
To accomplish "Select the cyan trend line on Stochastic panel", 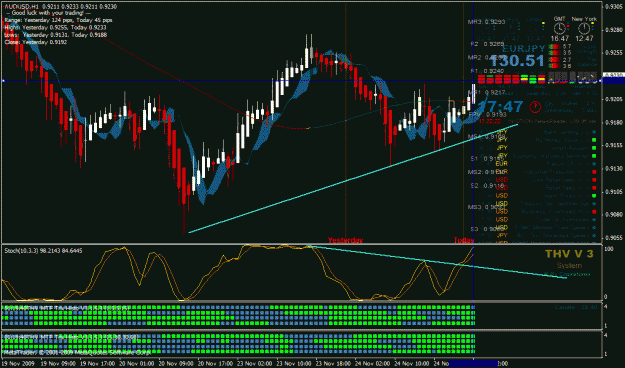I will (437, 262).
